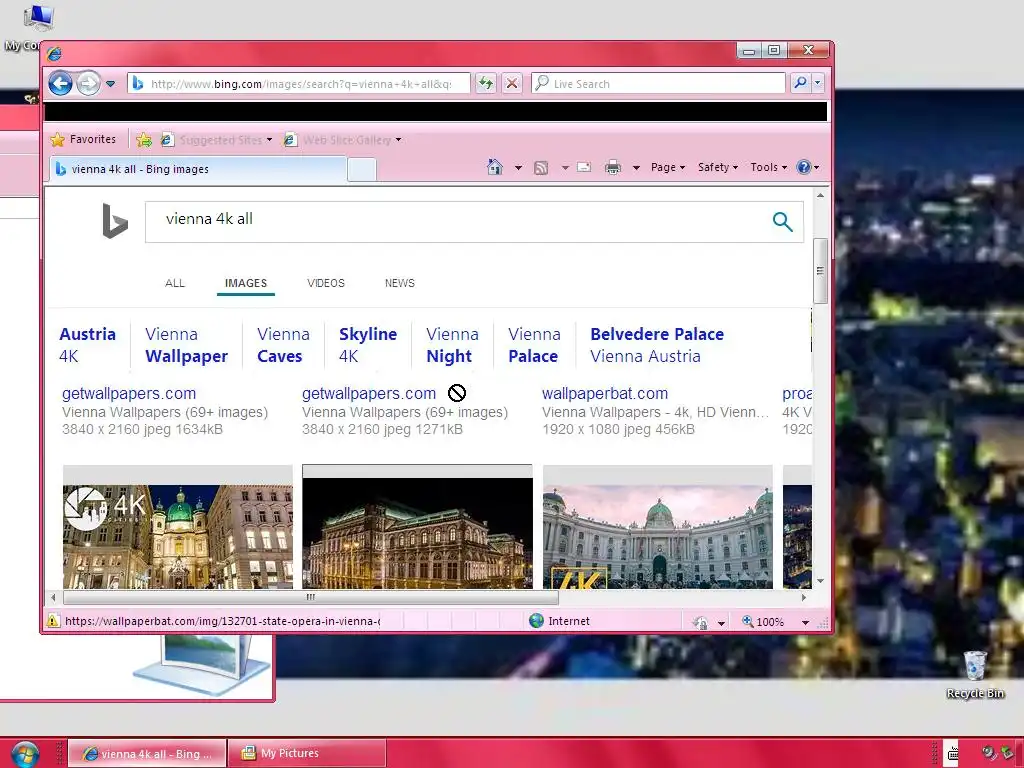
Task: Switch to the ALL results tab
Action: point(175,283)
